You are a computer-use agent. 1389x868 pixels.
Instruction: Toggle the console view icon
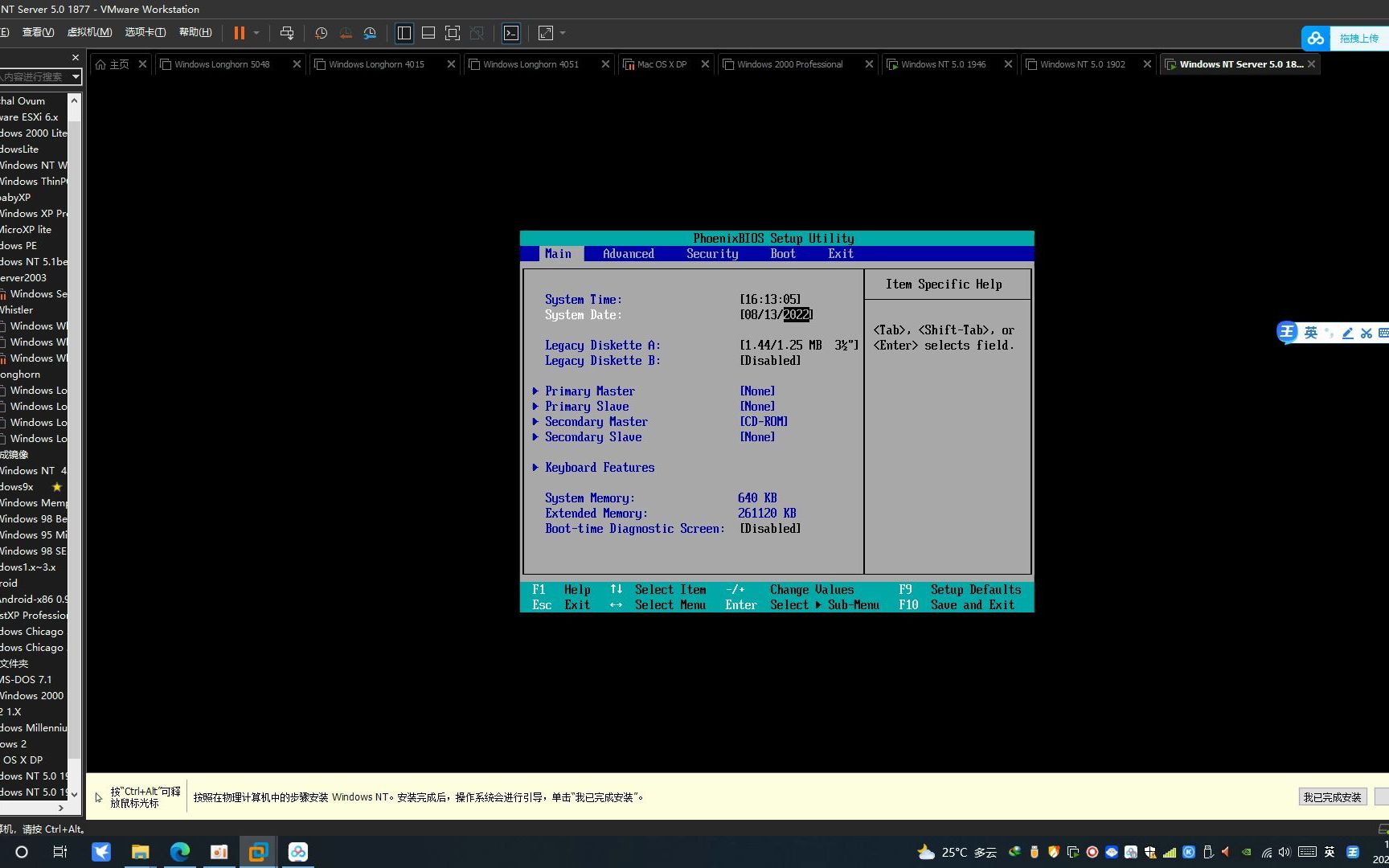(511, 33)
